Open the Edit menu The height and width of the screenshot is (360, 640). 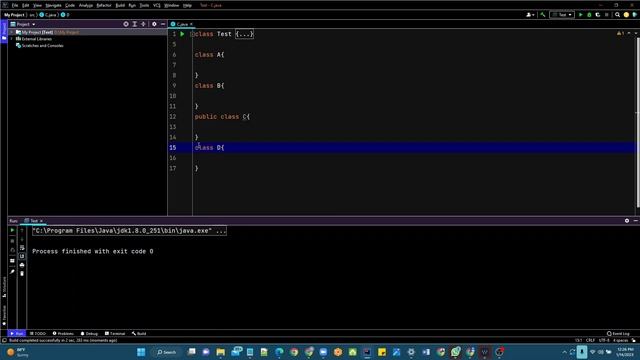pyautogui.click(x=26, y=5)
